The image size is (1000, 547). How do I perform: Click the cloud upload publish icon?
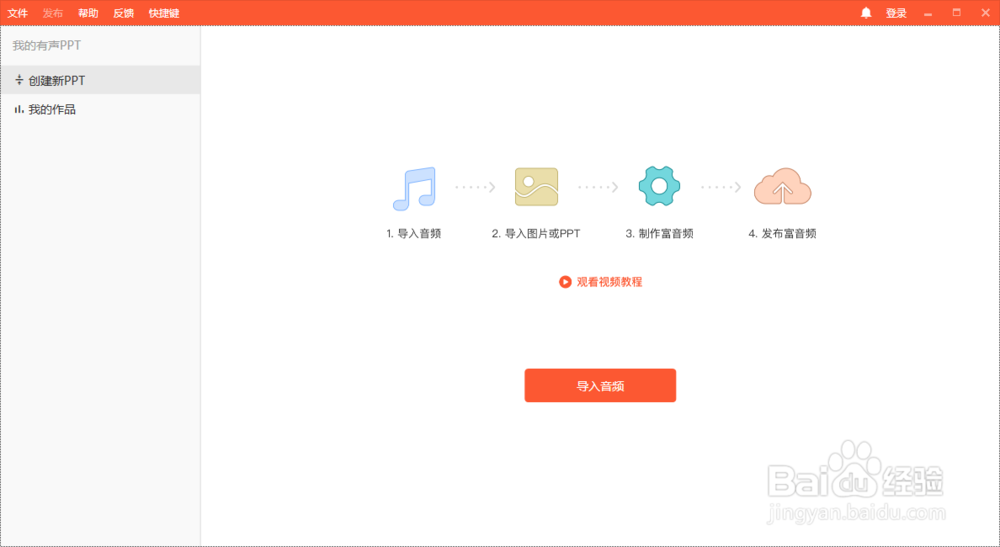[783, 186]
